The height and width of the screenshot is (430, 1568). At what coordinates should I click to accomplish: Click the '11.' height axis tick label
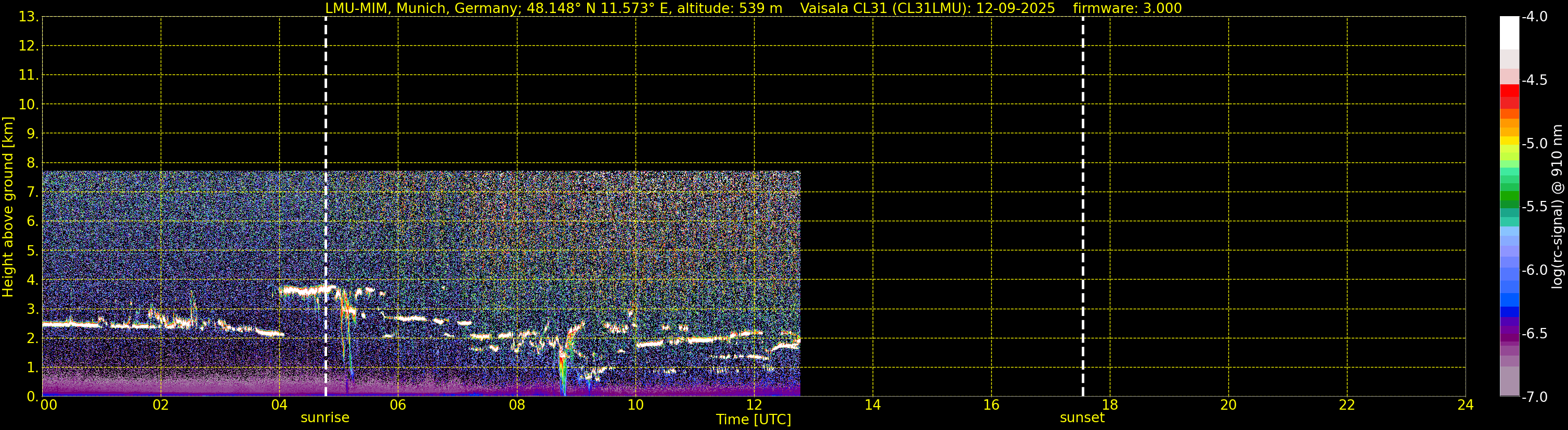click(29, 75)
